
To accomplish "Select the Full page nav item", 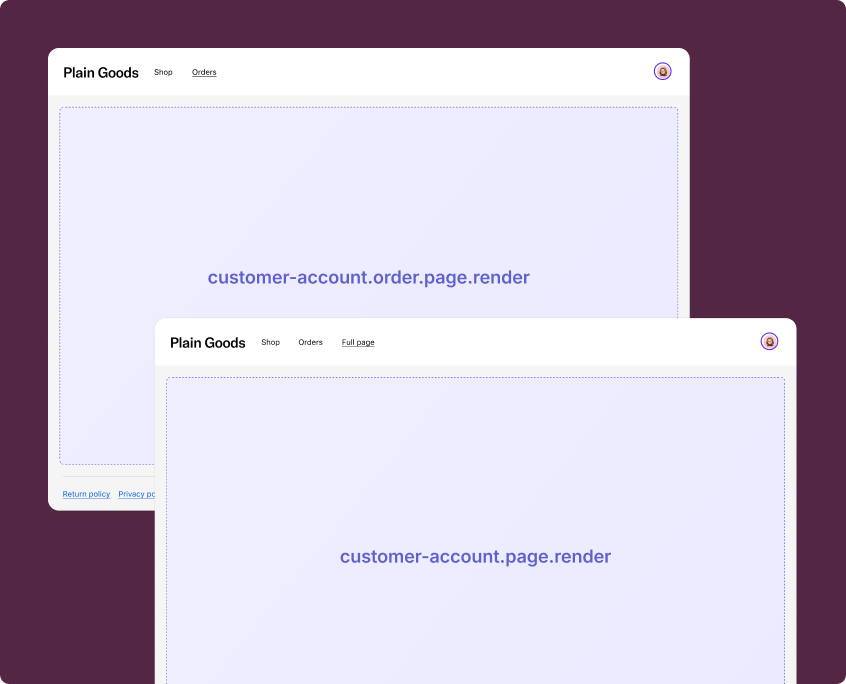I will 358,343.
